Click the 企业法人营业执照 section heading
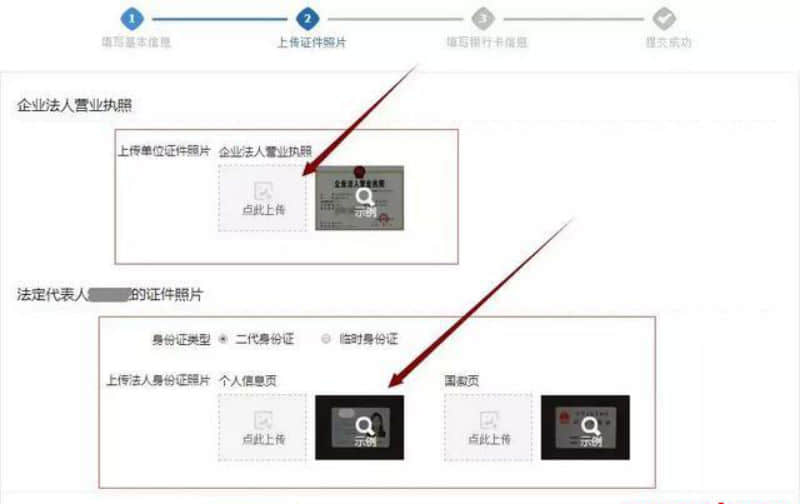The width and height of the screenshot is (800, 504). (74, 106)
